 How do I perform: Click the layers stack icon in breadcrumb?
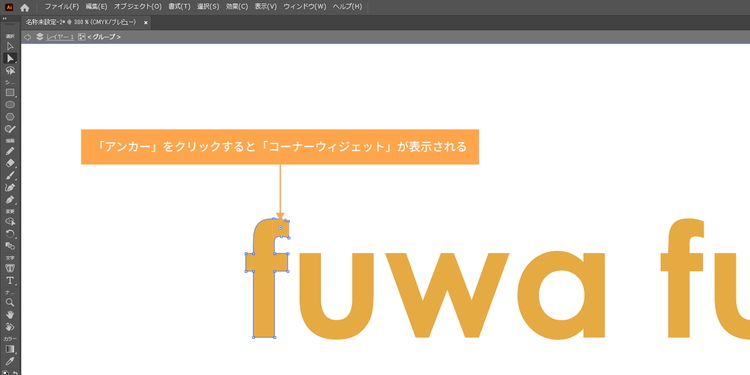pyautogui.click(x=40, y=37)
